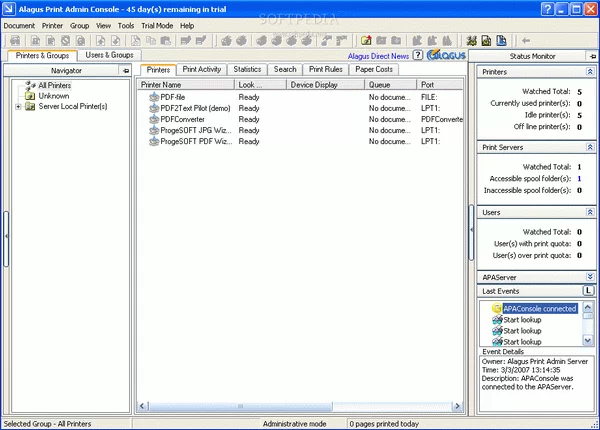Viewport: 600px width, 430px height.
Task: Click the ProgeSOFT PDF Wiz printer icon
Action: [x=154, y=141]
